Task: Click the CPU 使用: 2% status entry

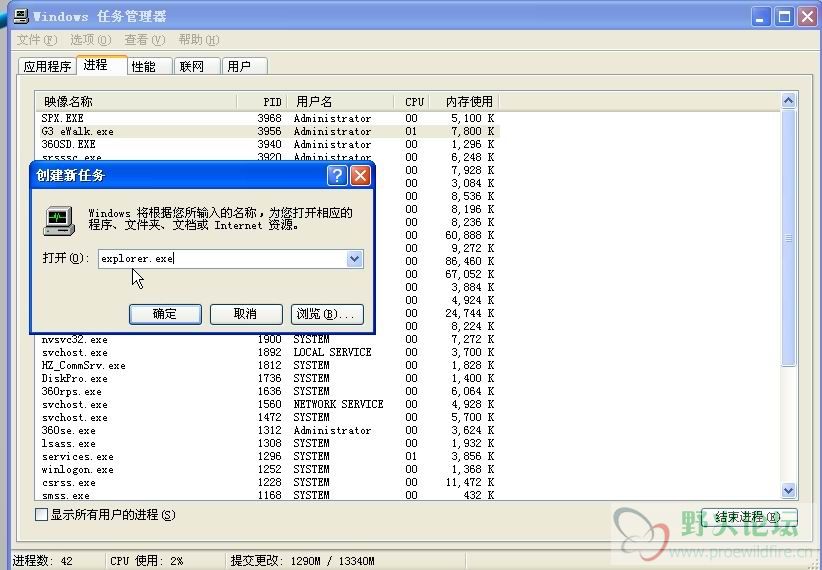Action: point(147,561)
